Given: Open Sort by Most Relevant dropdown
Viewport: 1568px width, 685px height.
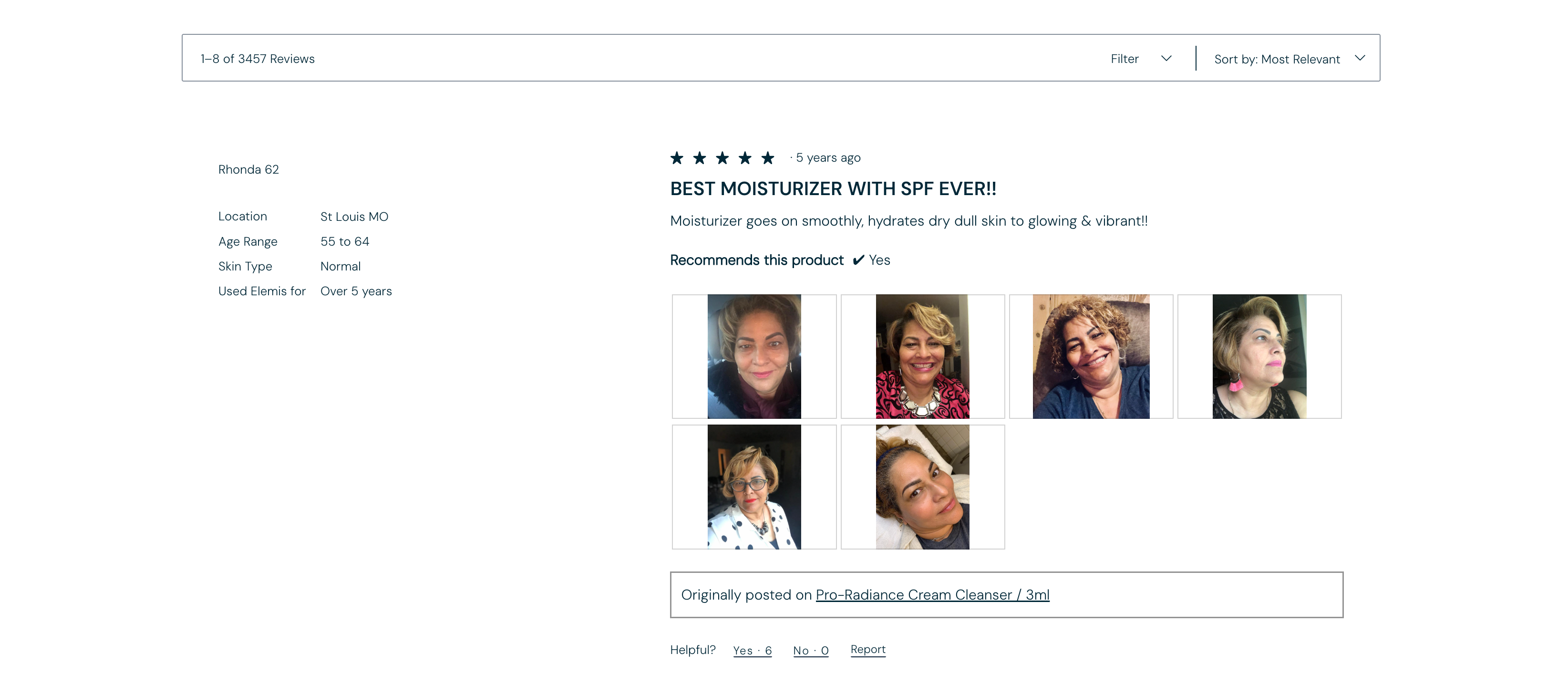Looking at the screenshot, I should tap(1289, 59).
